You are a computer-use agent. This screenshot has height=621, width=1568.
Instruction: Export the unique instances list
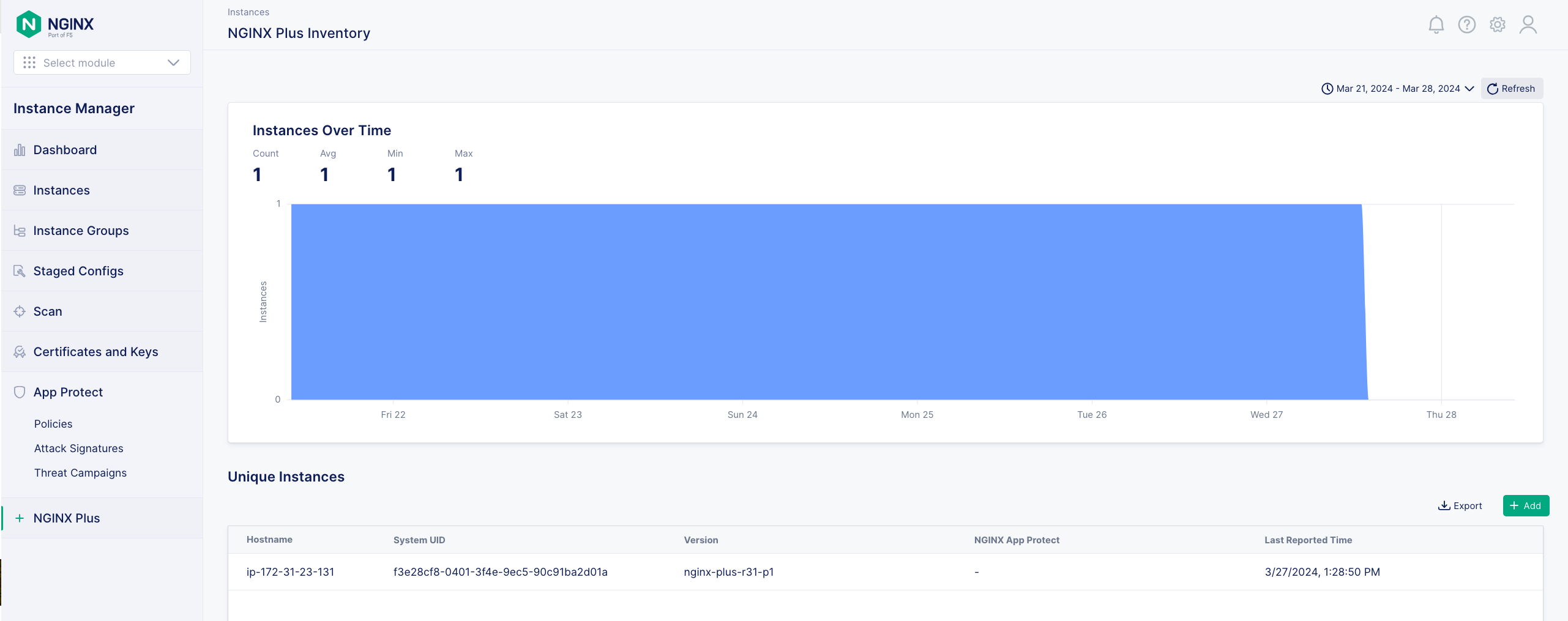pyautogui.click(x=1460, y=506)
